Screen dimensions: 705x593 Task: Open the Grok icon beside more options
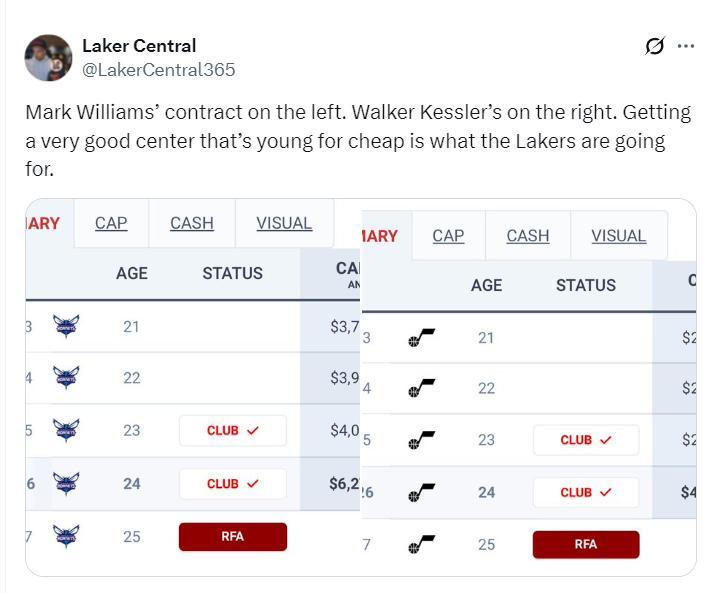655,46
